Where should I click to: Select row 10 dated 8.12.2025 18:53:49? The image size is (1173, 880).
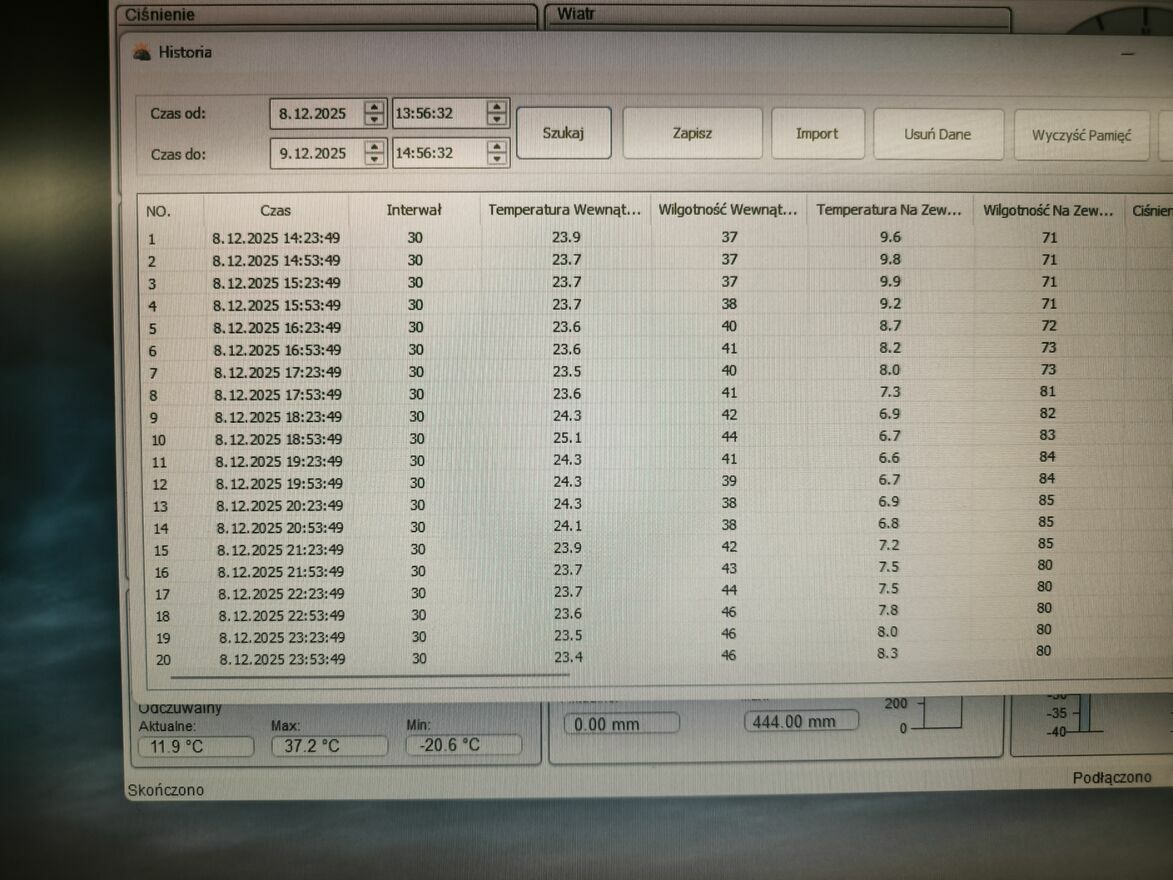click(x=277, y=439)
